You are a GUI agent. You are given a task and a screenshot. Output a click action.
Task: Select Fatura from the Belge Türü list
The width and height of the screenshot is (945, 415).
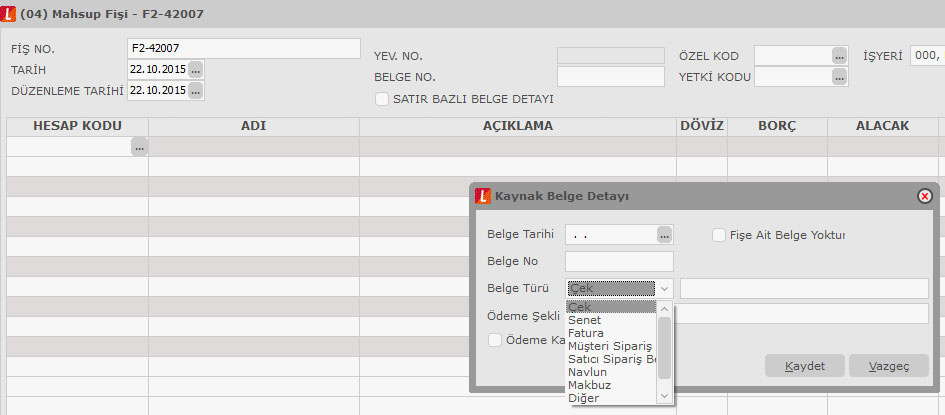(x=586, y=333)
